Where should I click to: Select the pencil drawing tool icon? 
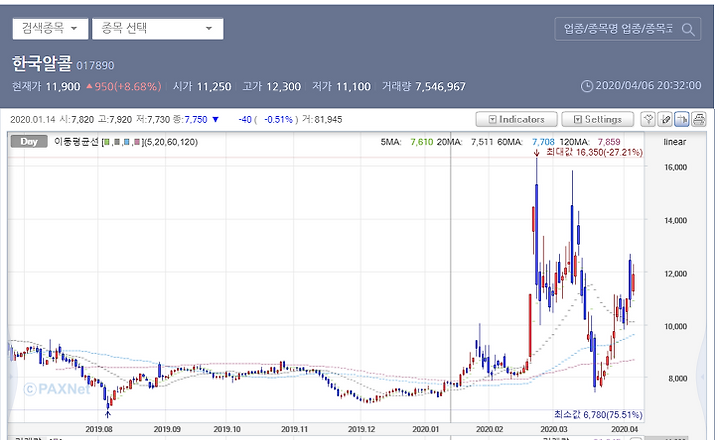coord(665,119)
